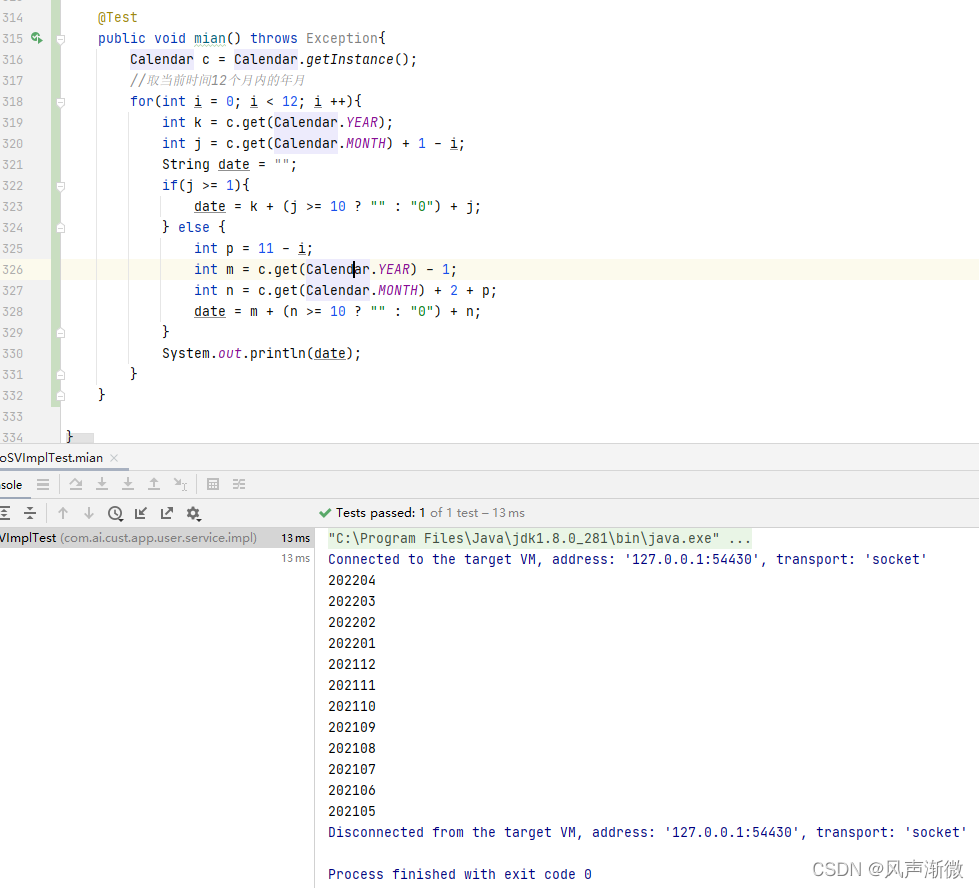This screenshot has width=979, height=888.
Task: Click 'Connected to the target VM' console line
Action: click(x=627, y=560)
